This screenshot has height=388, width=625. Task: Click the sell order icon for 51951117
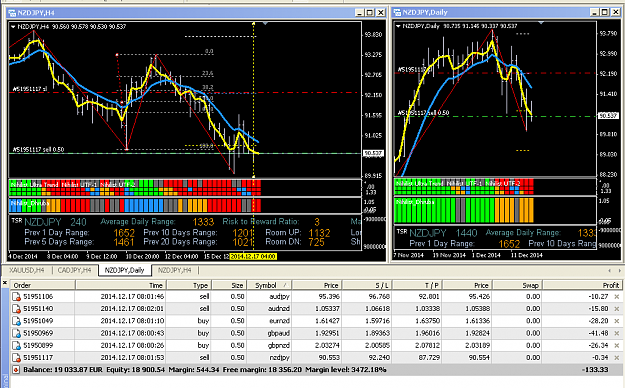click(x=16, y=358)
